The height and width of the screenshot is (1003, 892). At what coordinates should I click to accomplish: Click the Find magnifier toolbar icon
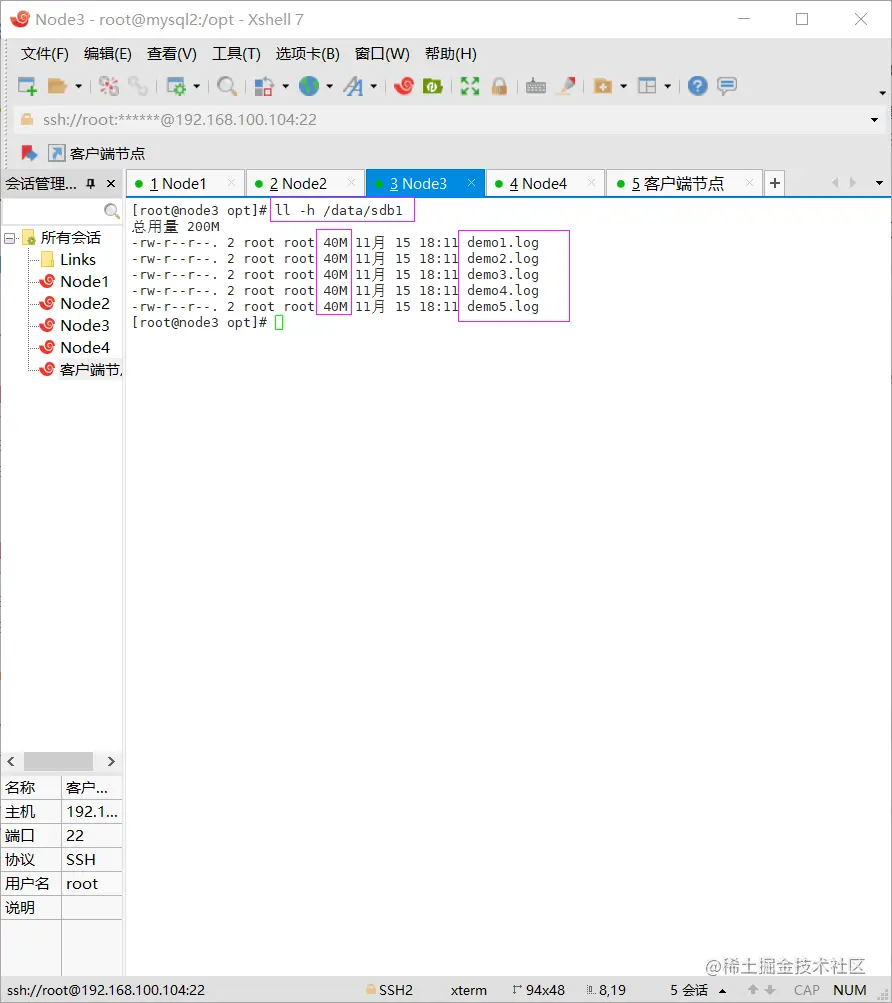pos(227,86)
